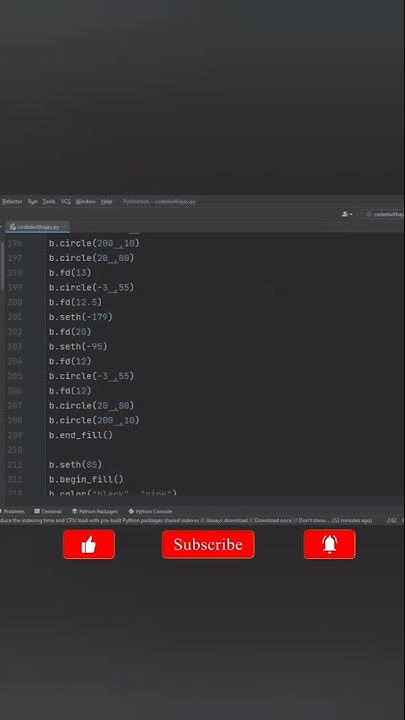Click the code line b.begin_fill()

[86, 479]
